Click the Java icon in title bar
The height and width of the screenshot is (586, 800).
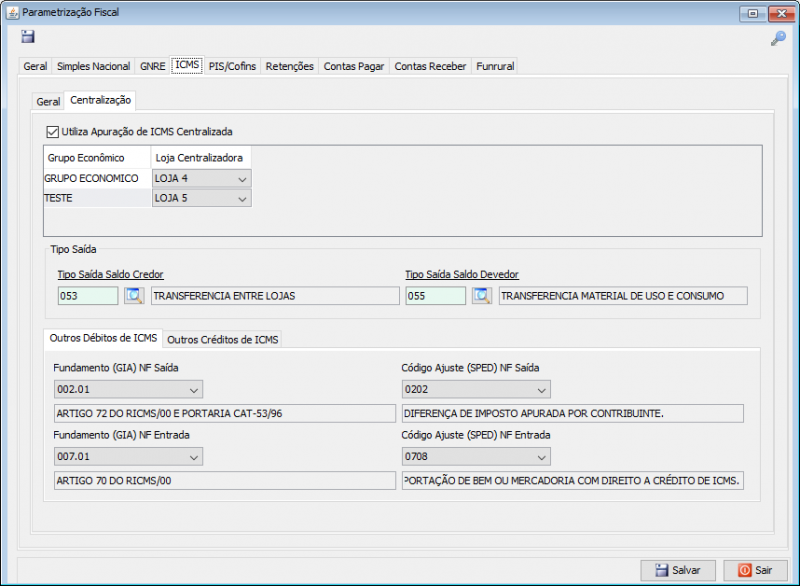(12, 12)
